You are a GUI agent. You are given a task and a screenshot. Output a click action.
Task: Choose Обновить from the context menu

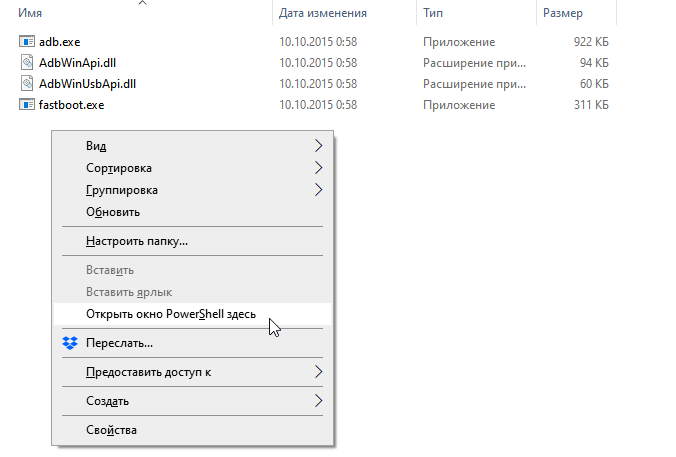pos(113,212)
